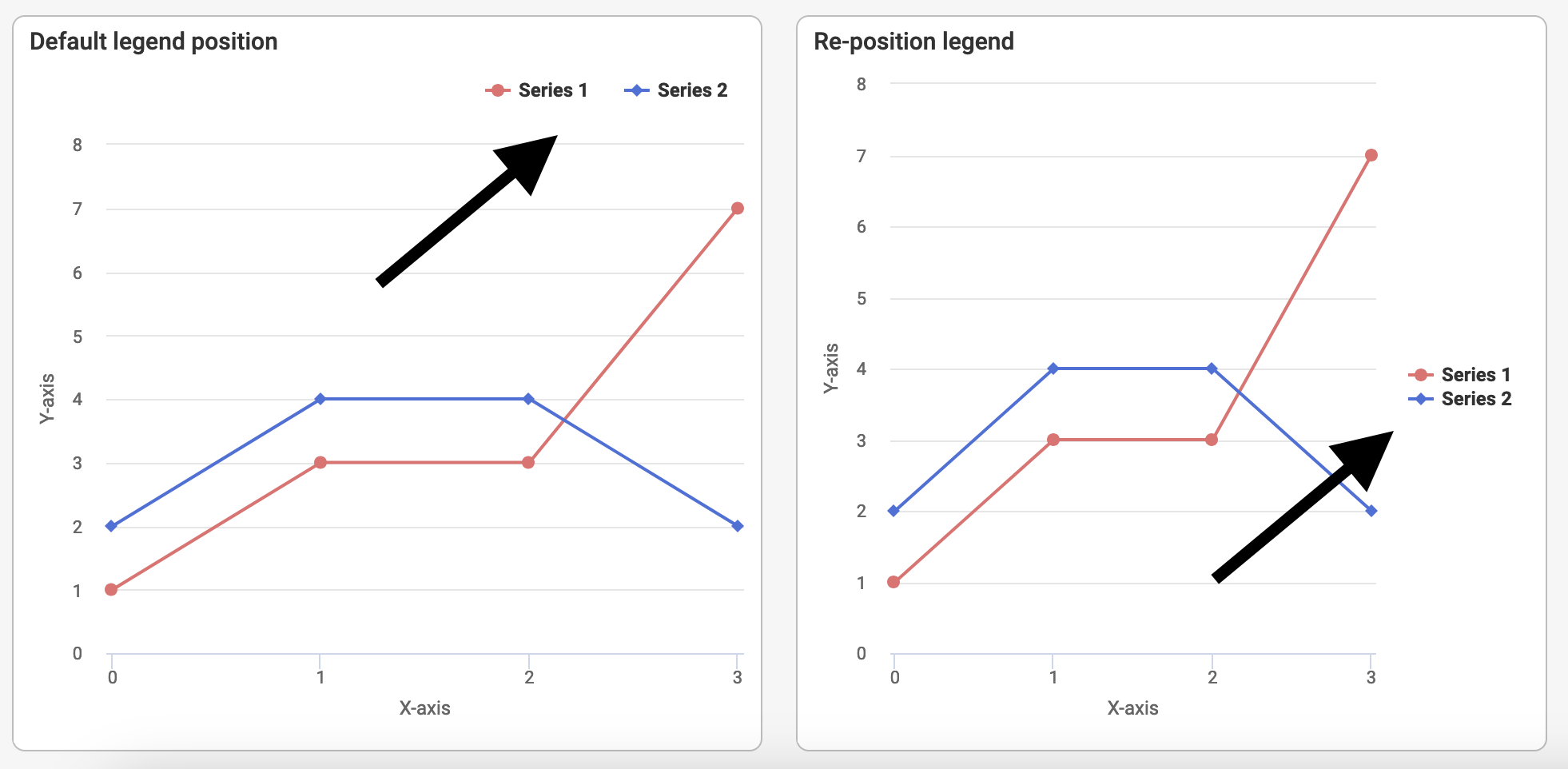This screenshot has height=769, width=1568.
Task: Toggle Series 1 label in the right-side legend
Action: tap(1475, 375)
